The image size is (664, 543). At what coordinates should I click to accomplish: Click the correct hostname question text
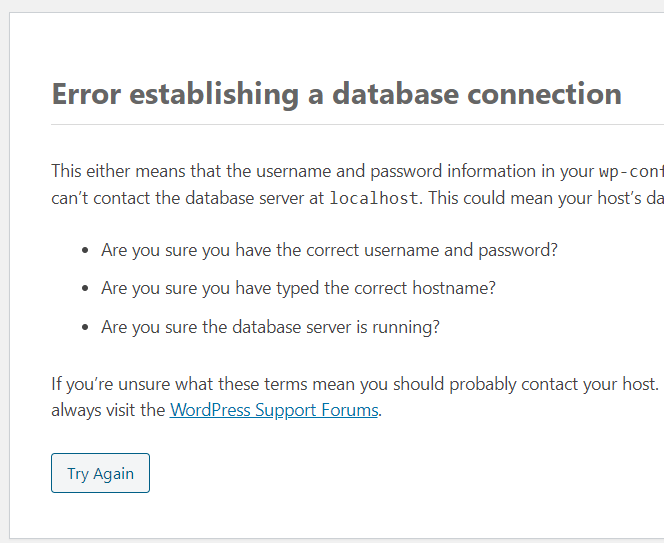coord(298,288)
